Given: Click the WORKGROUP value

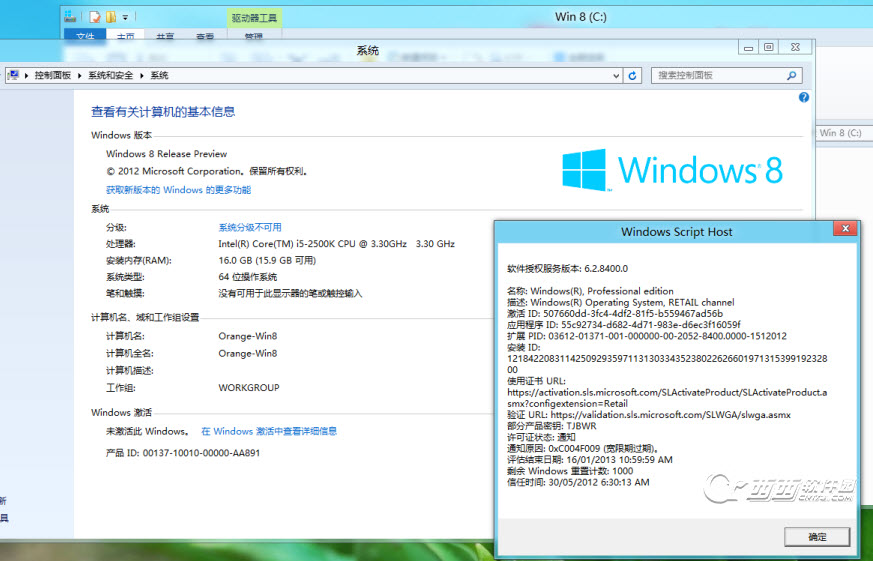Looking at the screenshot, I should [249, 388].
